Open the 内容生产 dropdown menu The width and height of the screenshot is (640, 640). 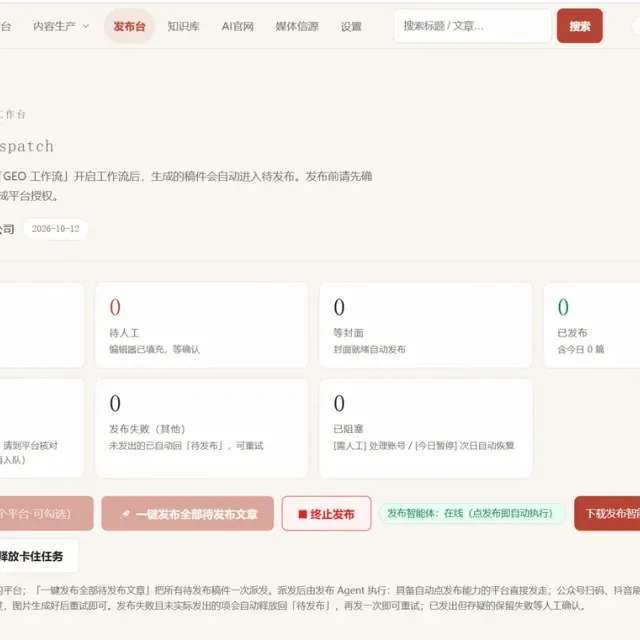[61, 27]
